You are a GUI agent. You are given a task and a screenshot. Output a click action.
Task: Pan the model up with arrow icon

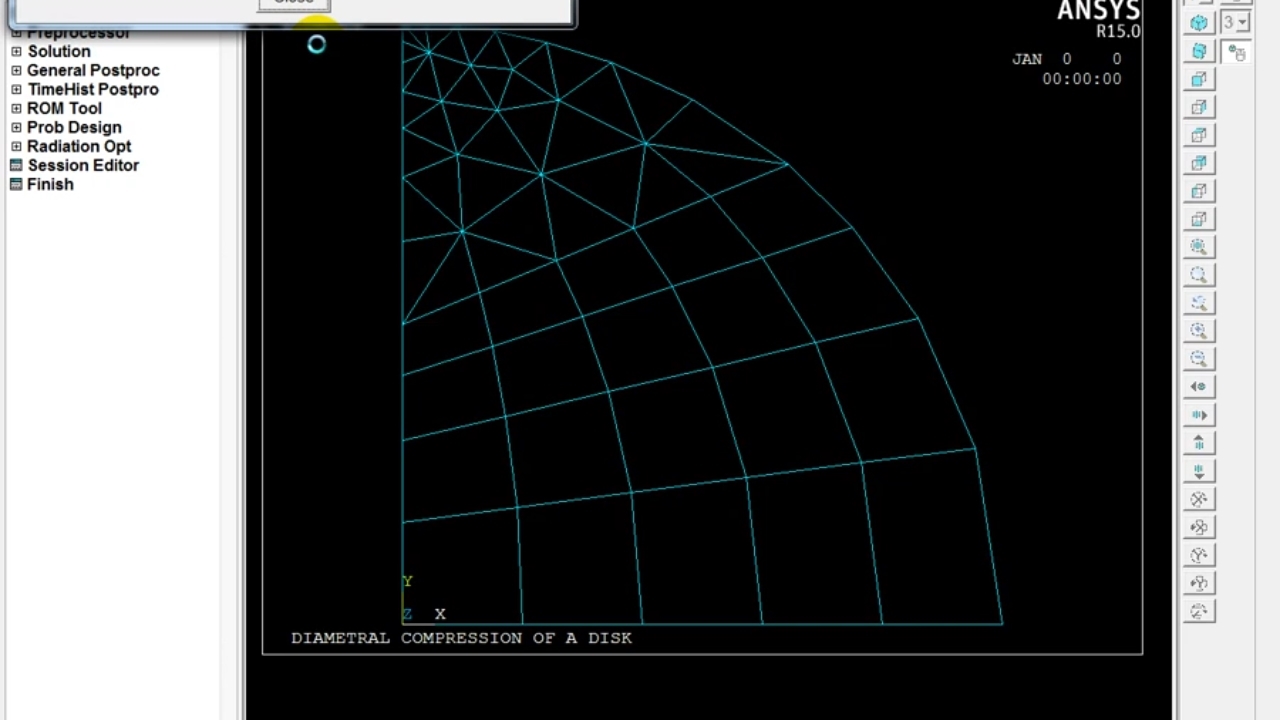tap(1199, 443)
